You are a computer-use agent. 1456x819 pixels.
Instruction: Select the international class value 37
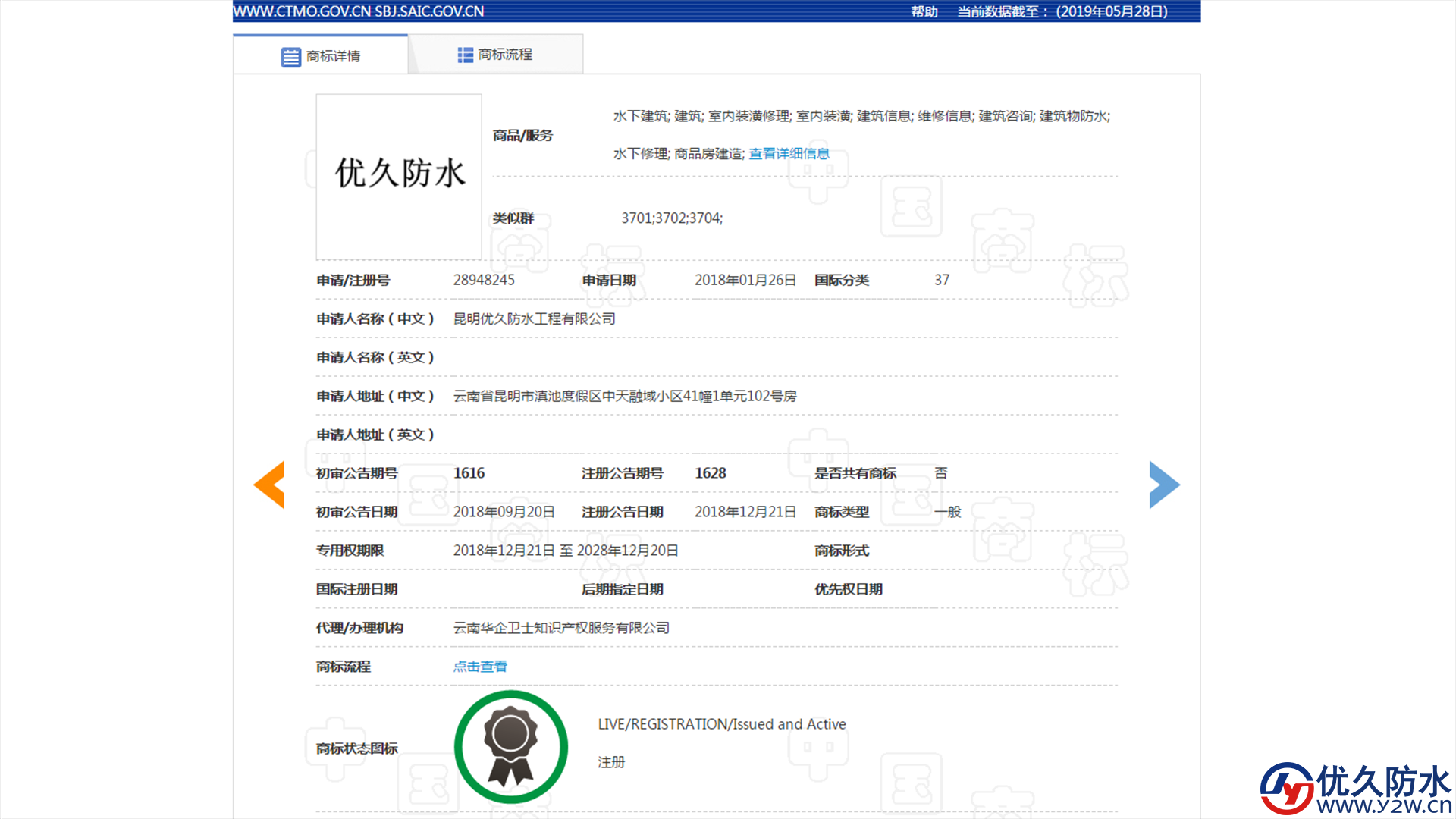tap(942, 280)
